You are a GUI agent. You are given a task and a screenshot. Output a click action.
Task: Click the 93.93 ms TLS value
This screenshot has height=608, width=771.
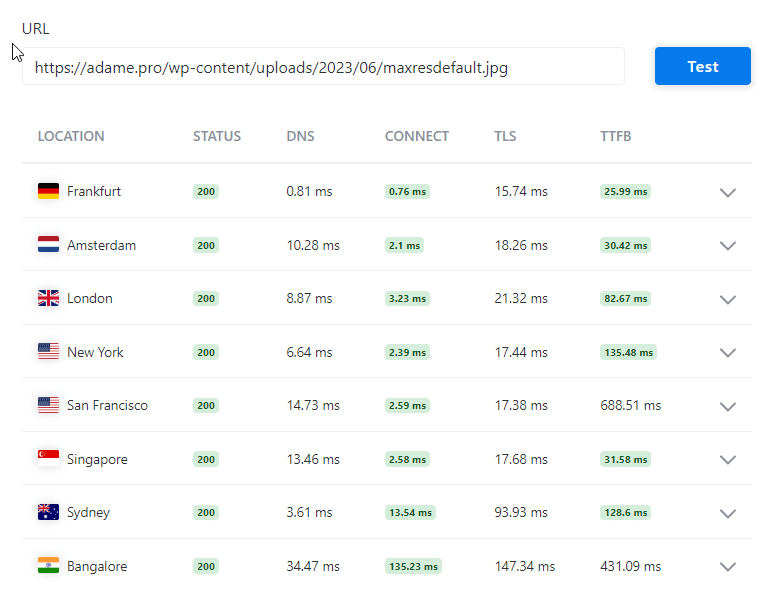[x=521, y=513]
